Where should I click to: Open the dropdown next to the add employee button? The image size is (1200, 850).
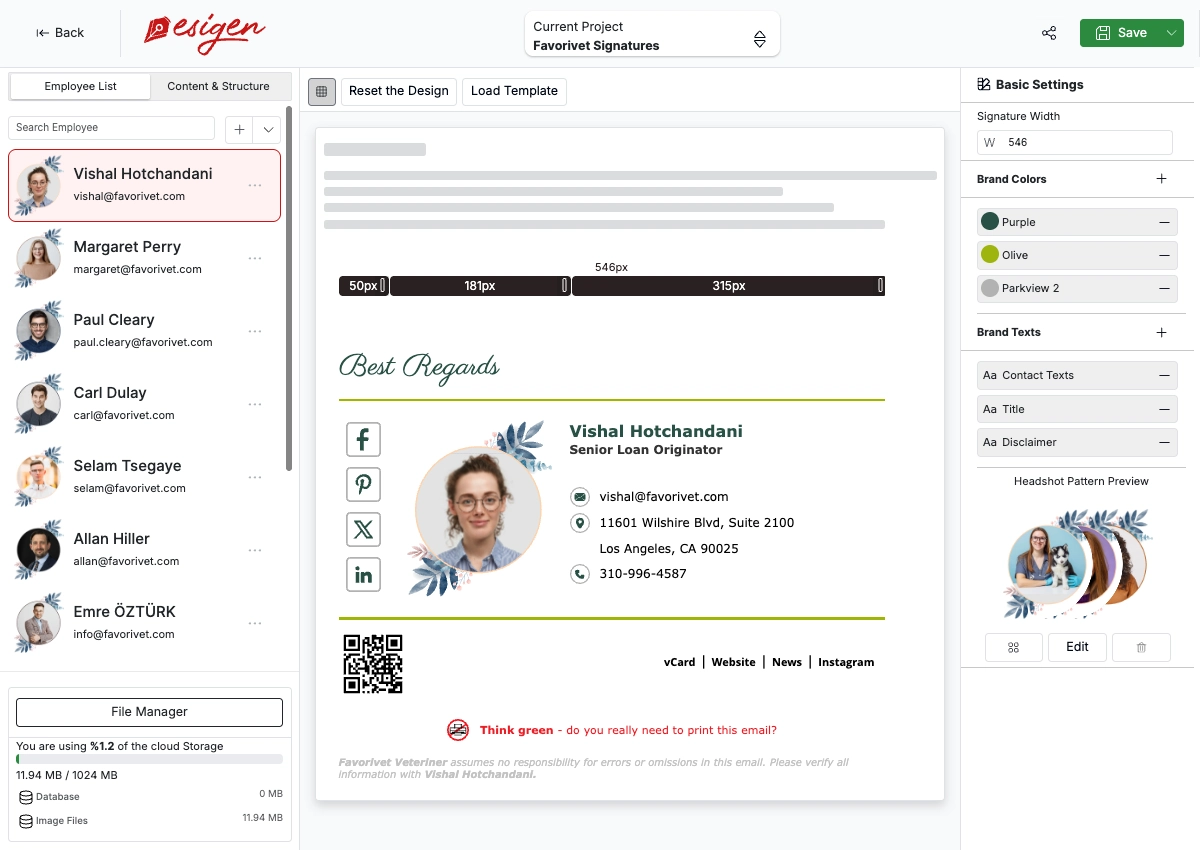(267, 129)
